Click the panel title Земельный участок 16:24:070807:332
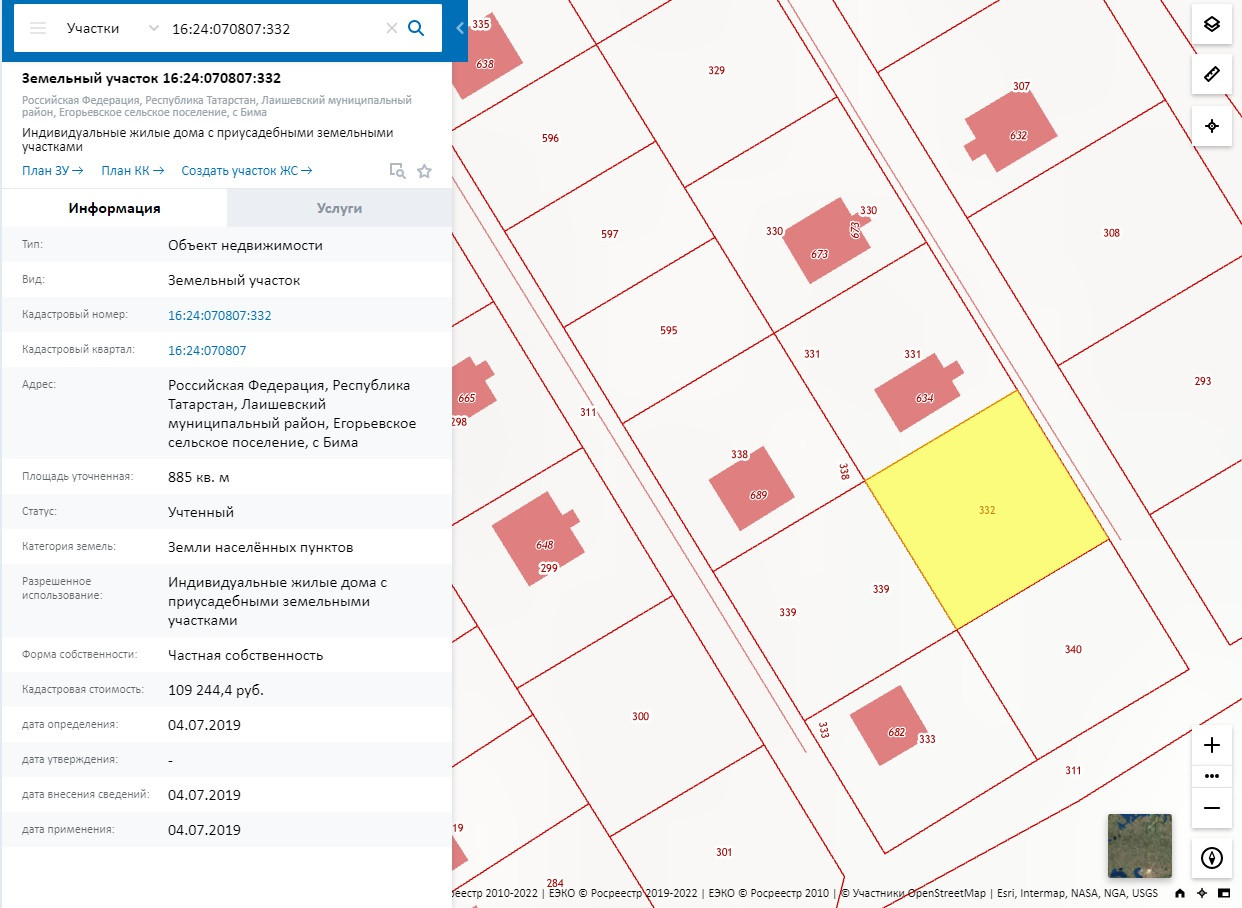The image size is (1242, 908). tap(151, 78)
